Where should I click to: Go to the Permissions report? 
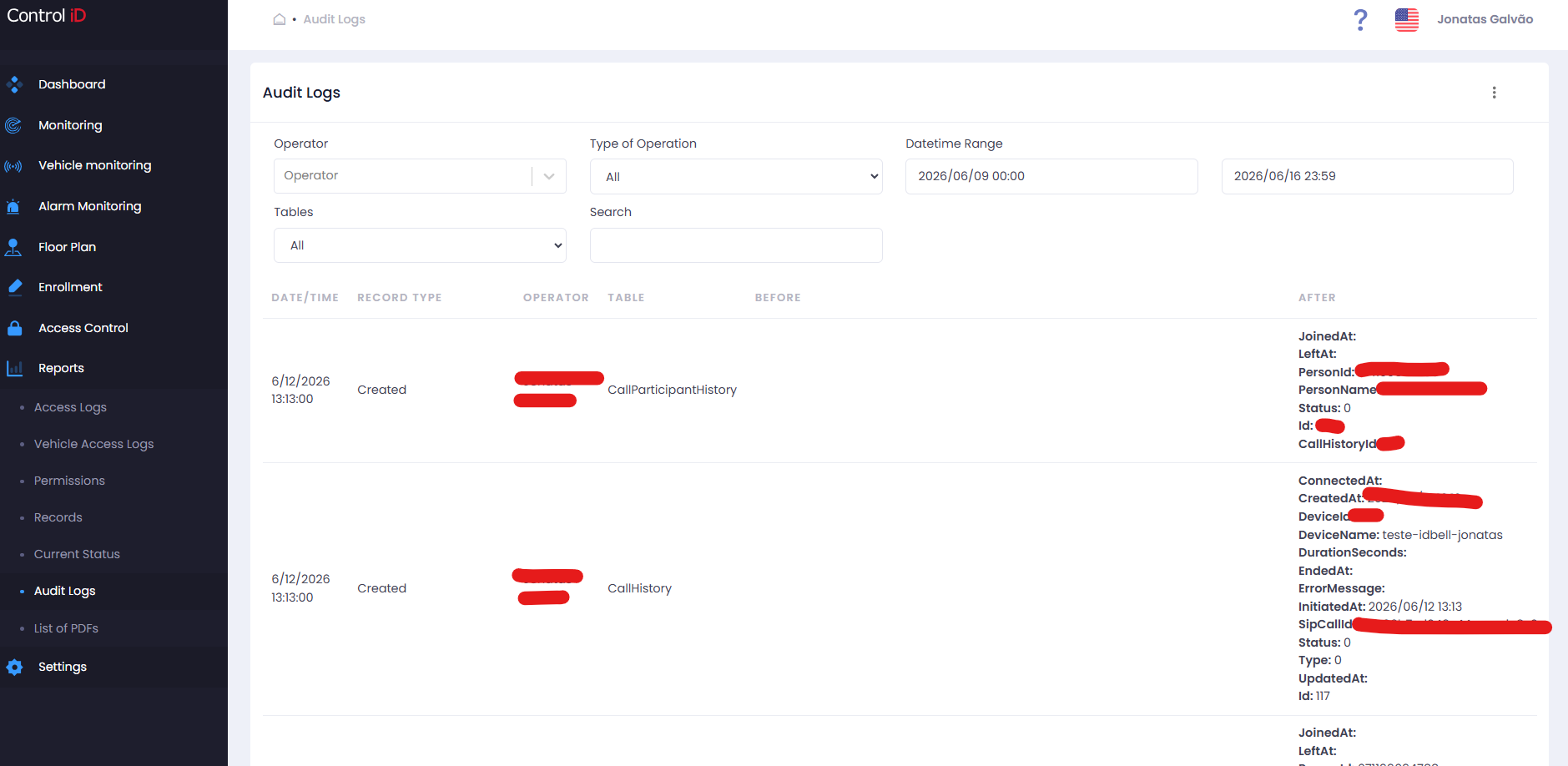pos(69,481)
